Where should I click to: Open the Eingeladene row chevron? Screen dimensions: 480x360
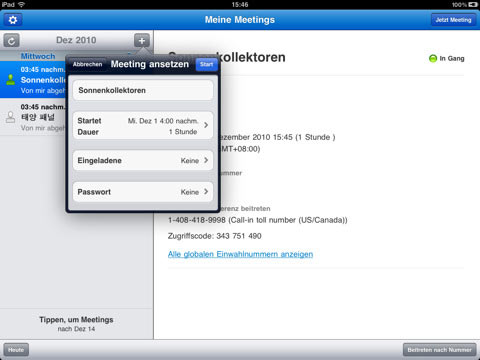coord(206,160)
